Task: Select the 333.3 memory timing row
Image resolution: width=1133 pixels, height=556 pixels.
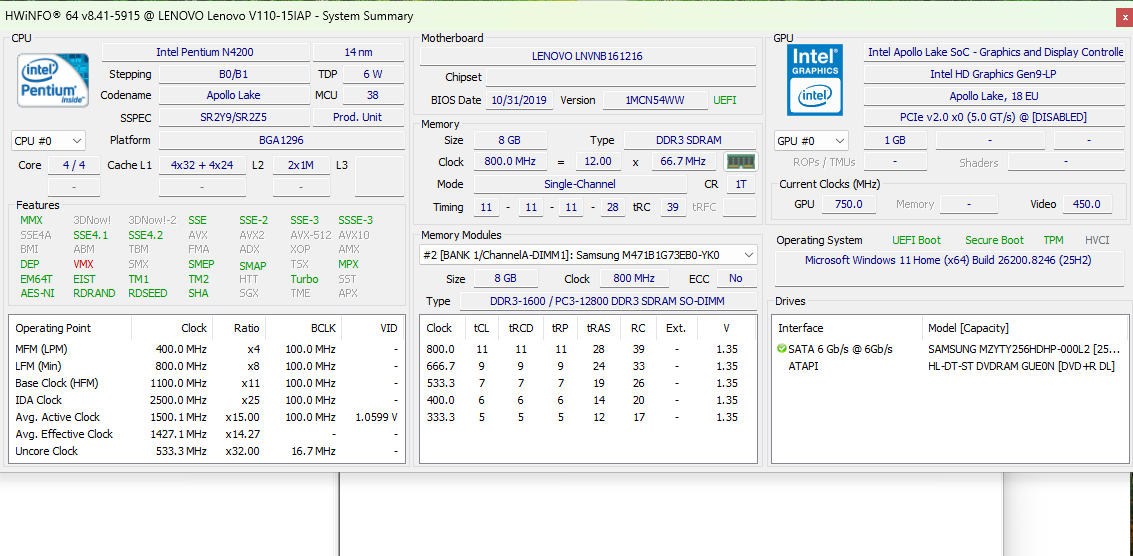Action: point(588,417)
